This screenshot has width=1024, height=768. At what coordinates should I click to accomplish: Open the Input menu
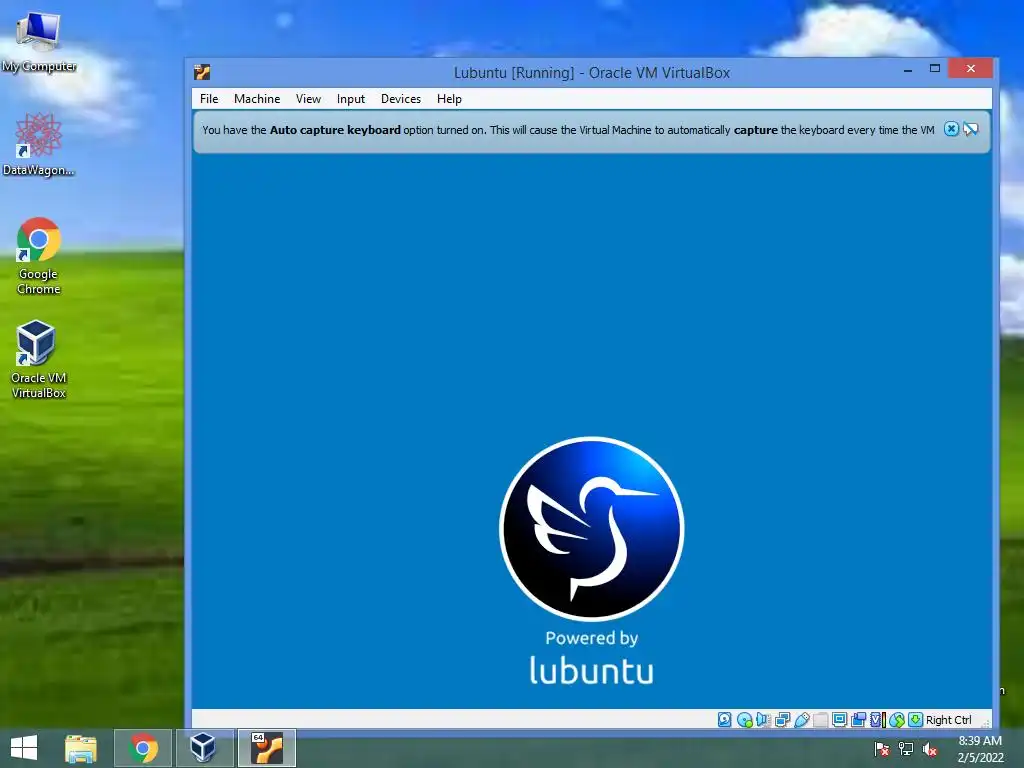(351, 99)
